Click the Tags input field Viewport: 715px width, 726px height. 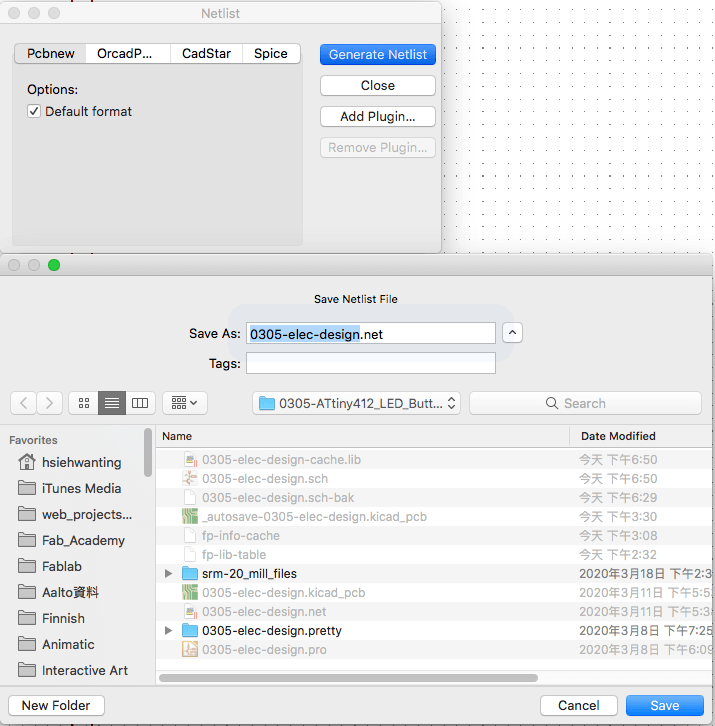(x=371, y=363)
